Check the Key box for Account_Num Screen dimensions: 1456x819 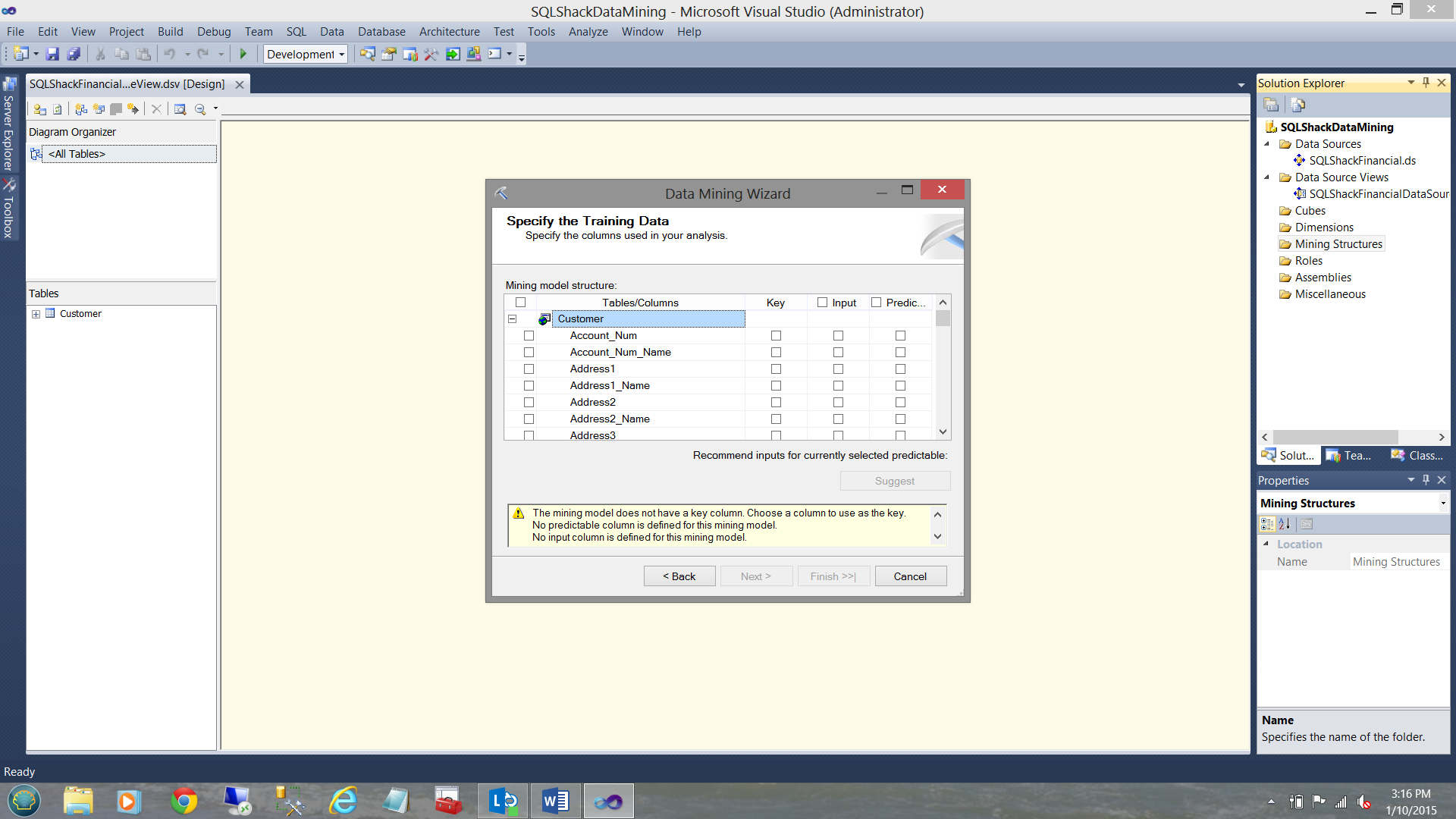(776, 335)
